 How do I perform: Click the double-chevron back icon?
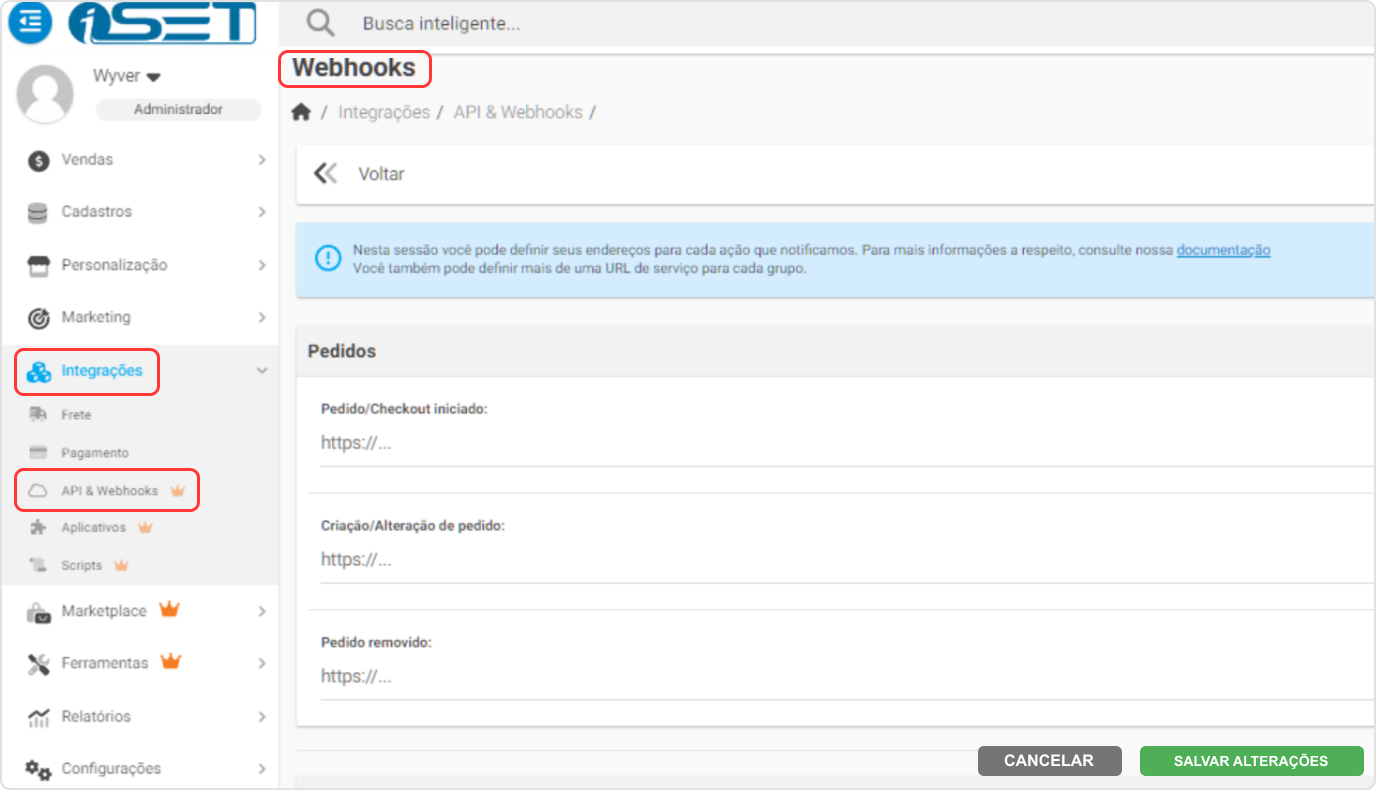tap(326, 173)
